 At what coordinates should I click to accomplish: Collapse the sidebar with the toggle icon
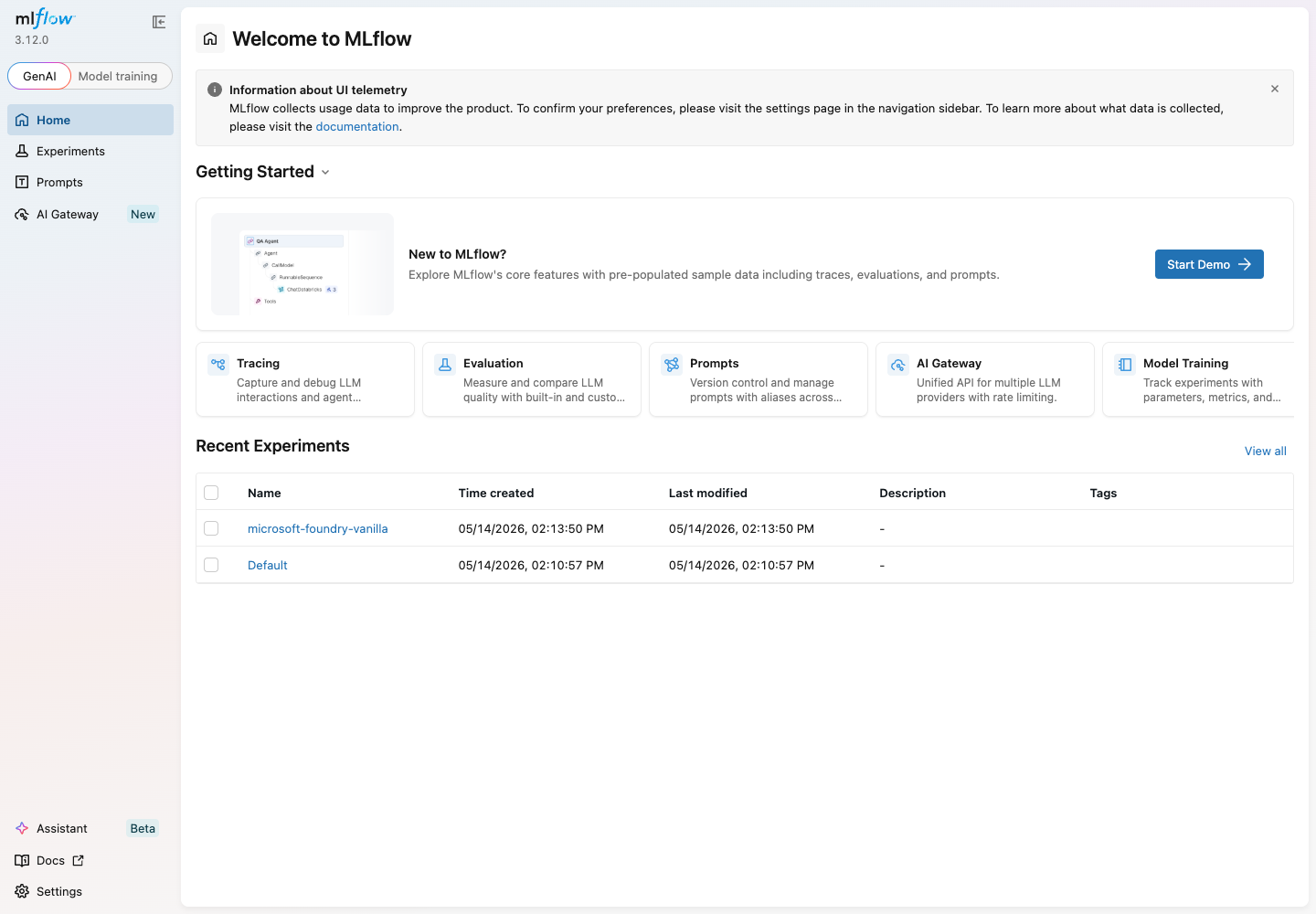pyautogui.click(x=159, y=22)
